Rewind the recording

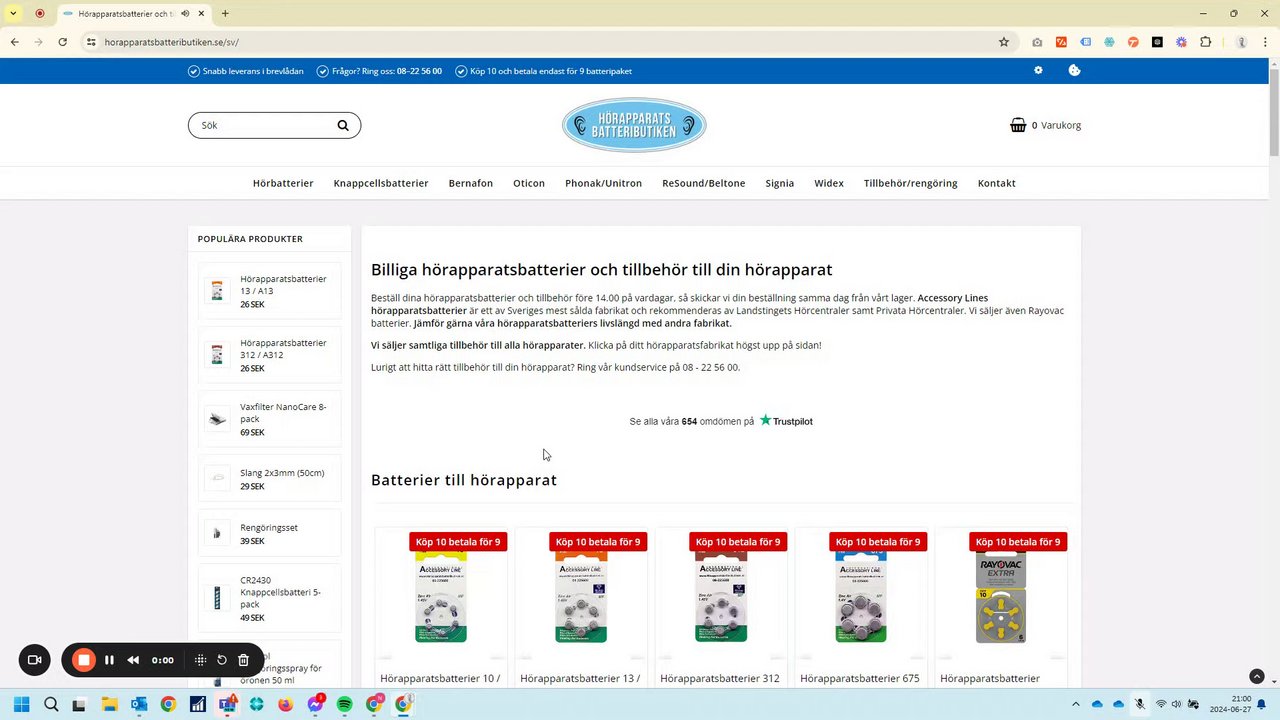tap(133, 660)
